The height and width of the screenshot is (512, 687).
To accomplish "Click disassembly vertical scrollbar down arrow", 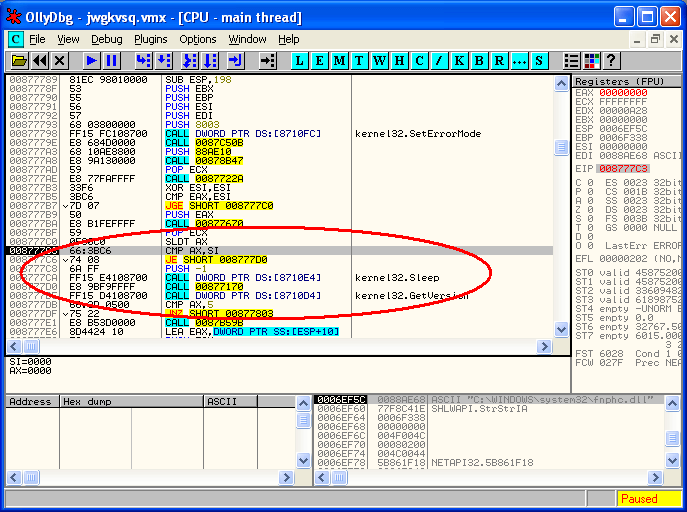I will tap(561, 329).
